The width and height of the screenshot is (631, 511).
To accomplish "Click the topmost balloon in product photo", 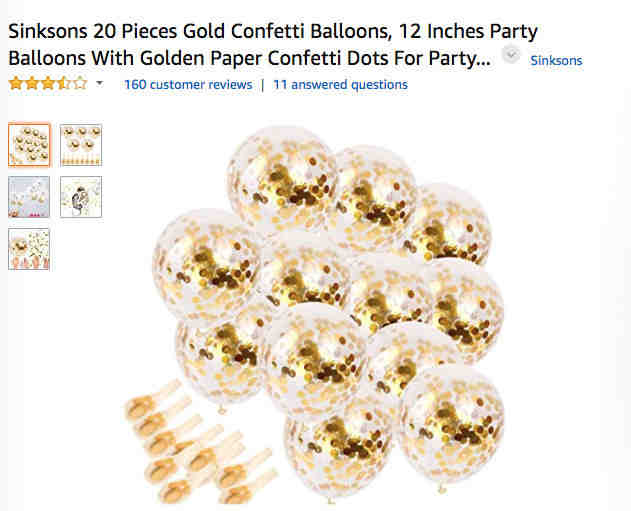I will [283, 177].
